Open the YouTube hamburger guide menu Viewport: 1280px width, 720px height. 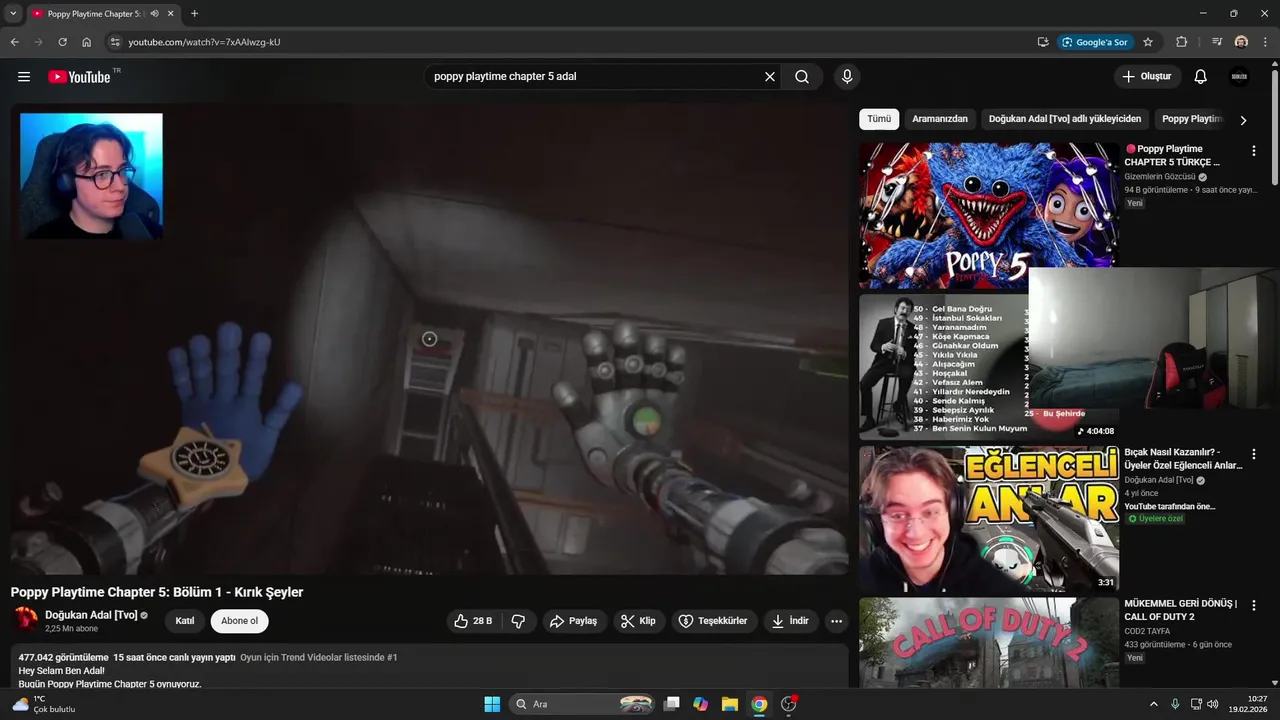pos(24,77)
